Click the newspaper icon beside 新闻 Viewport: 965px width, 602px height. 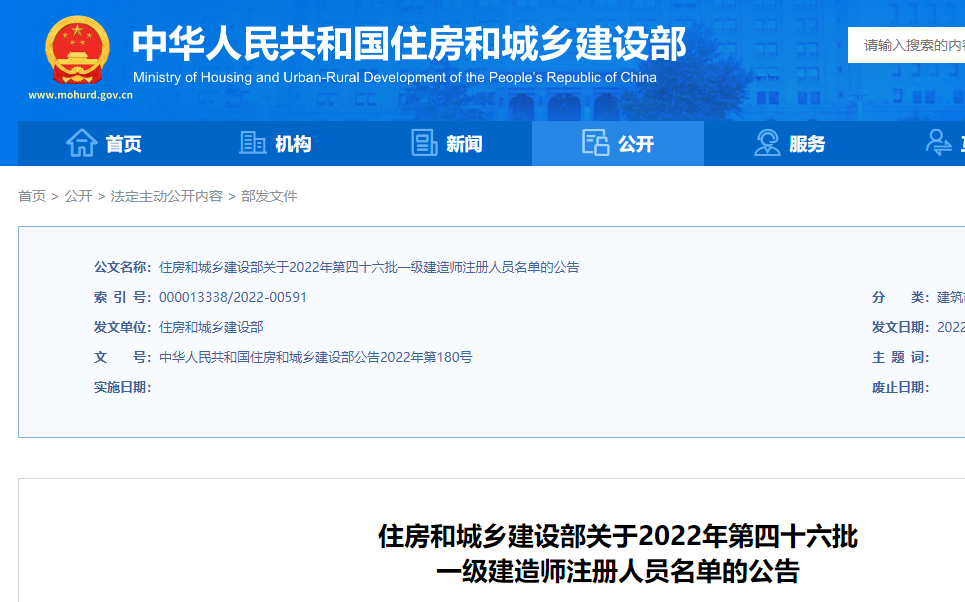point(425,143)
